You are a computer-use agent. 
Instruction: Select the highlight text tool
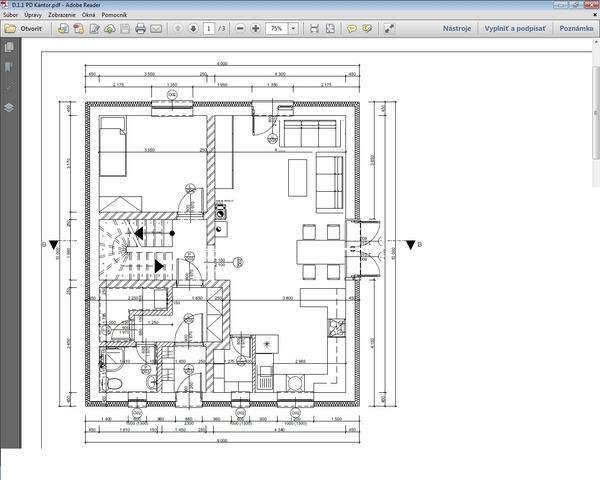(x=368, y=29)
